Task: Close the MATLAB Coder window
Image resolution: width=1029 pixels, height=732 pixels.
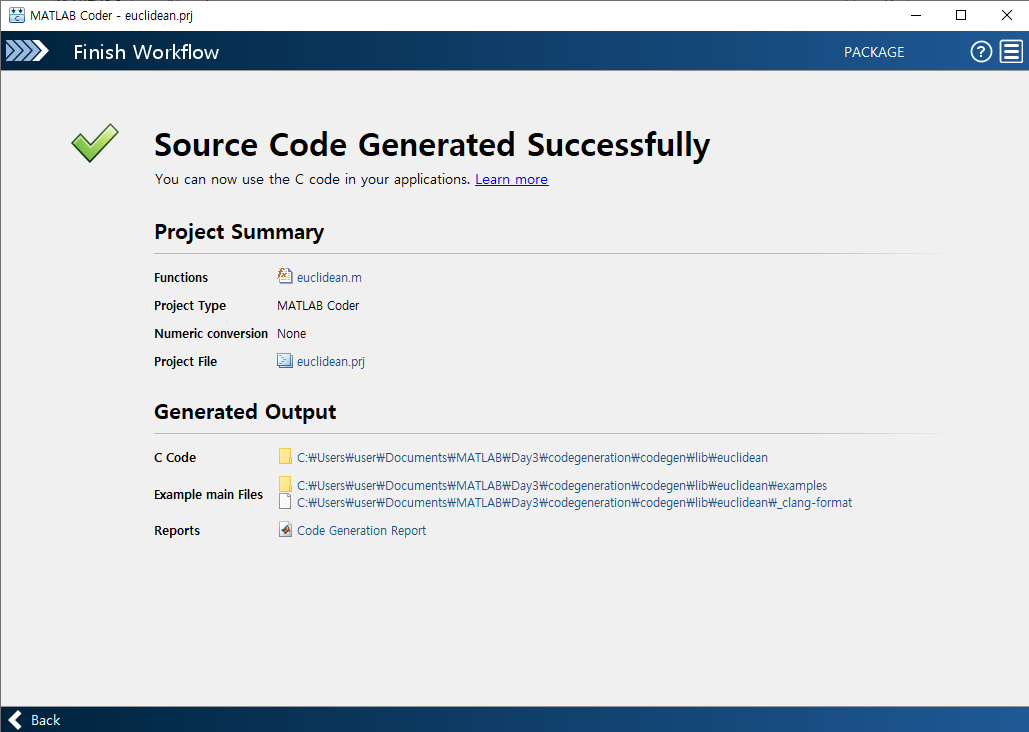Action: coord(1006,15)
